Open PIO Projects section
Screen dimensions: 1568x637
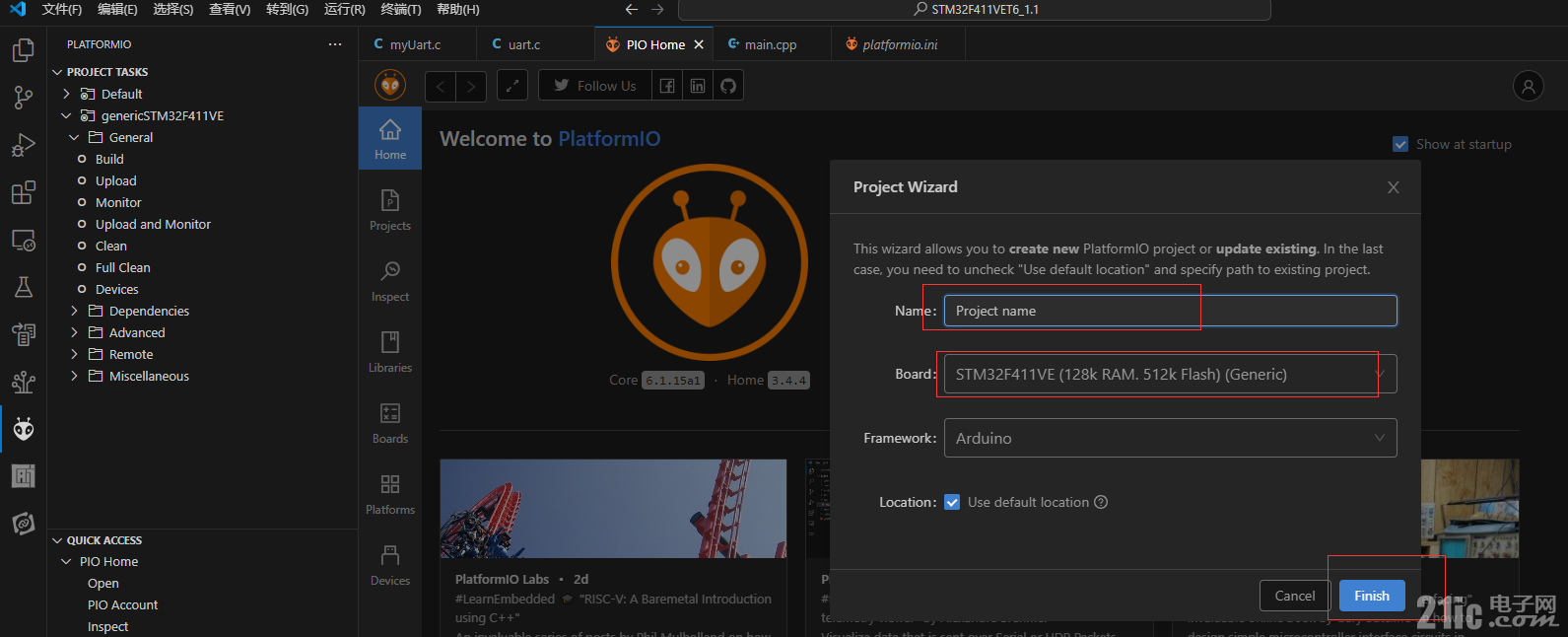pos(390,210)
